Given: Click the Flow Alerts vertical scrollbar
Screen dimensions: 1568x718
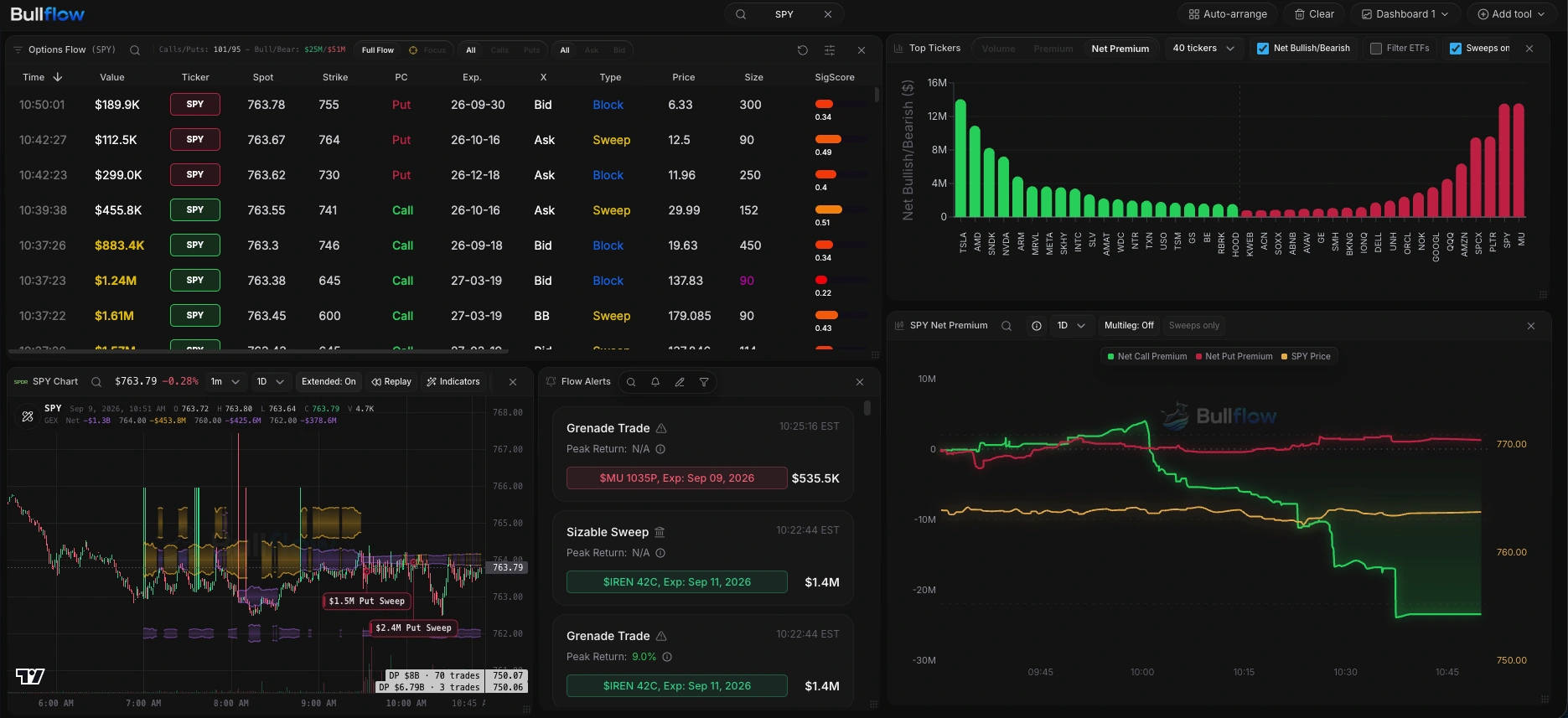Looking at the screenshot, I should click(x=867, y=408).
